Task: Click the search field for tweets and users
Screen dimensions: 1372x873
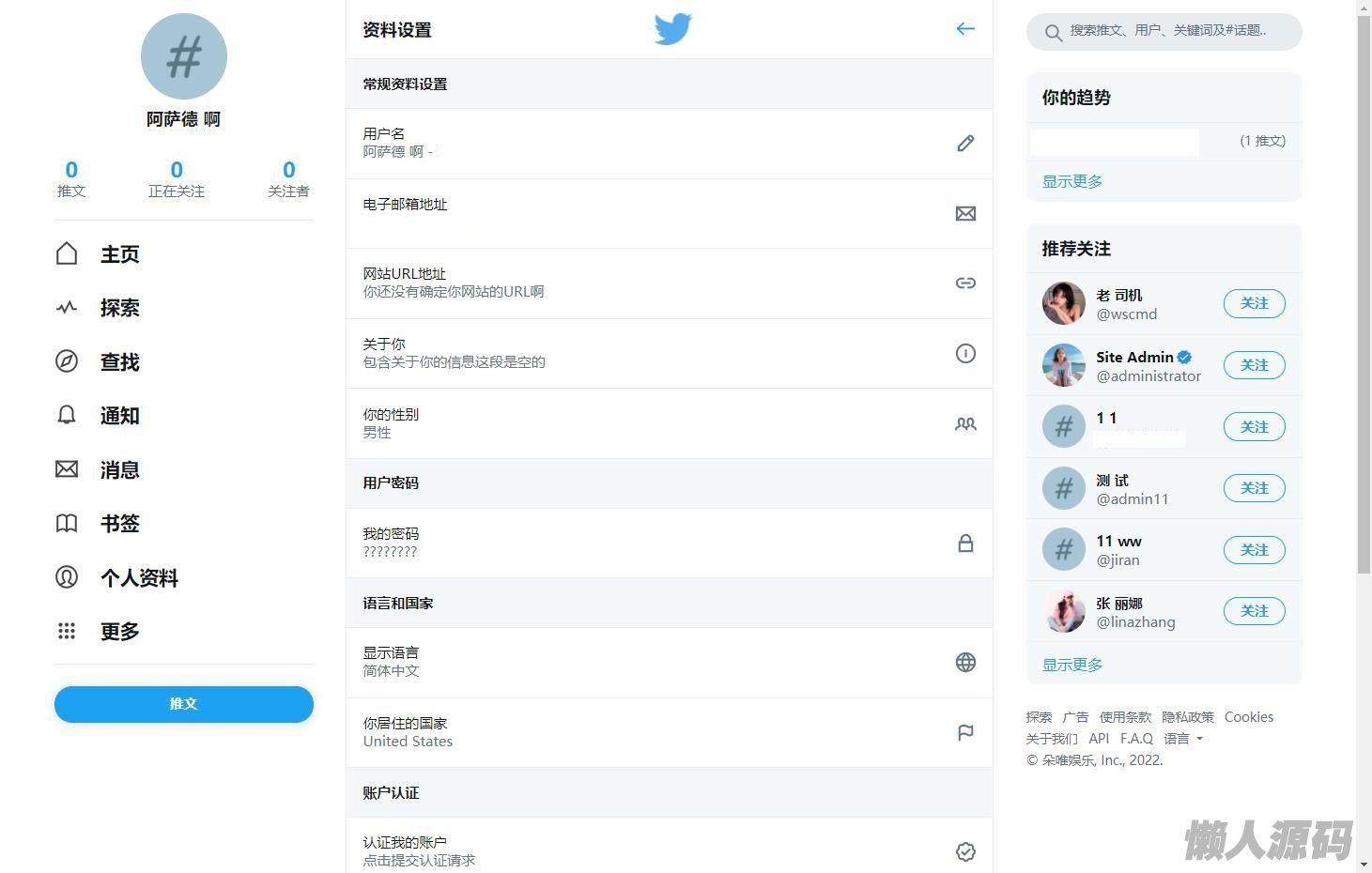Action: point(1164,32)
